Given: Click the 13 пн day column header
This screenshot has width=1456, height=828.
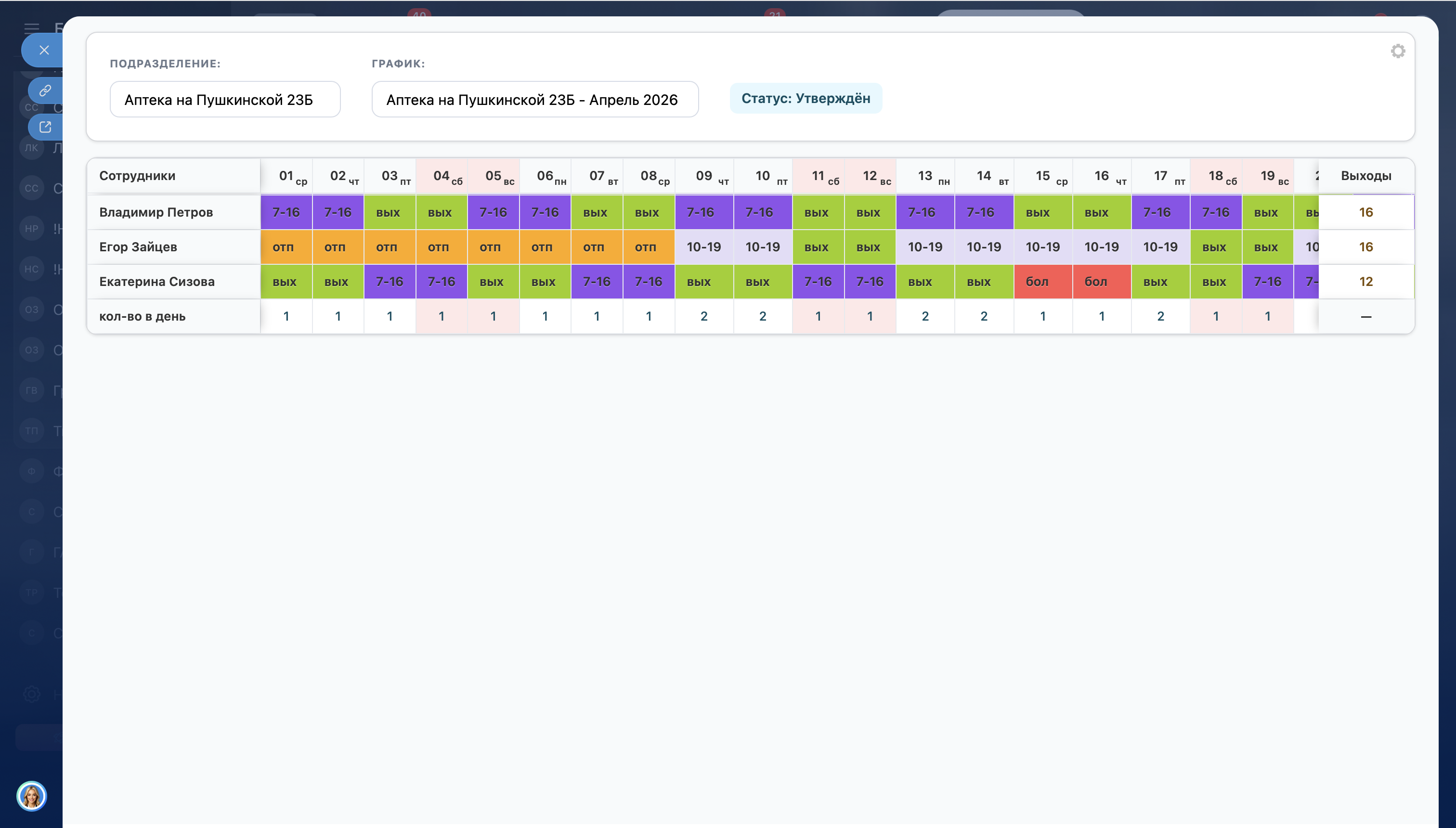Looking at the screenshot, I should tap(925, 176).
